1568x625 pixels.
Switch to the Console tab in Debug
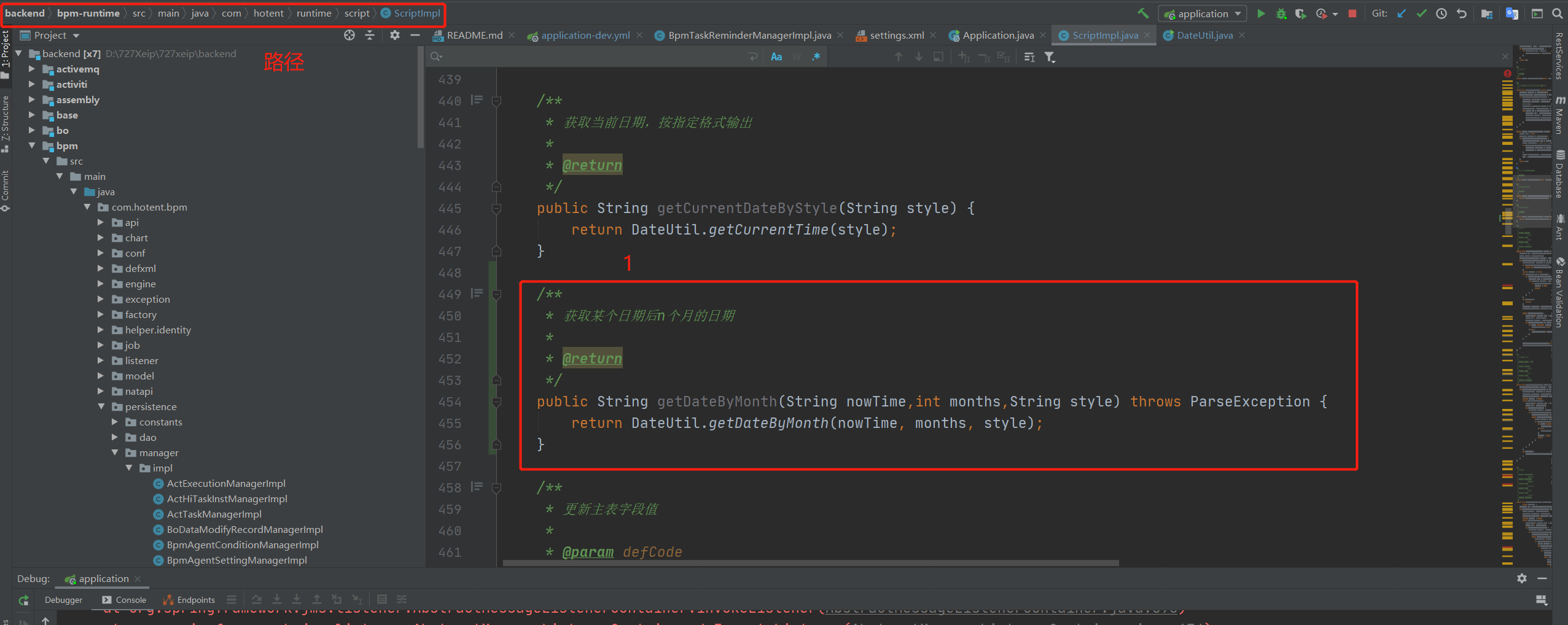(125, 600)
